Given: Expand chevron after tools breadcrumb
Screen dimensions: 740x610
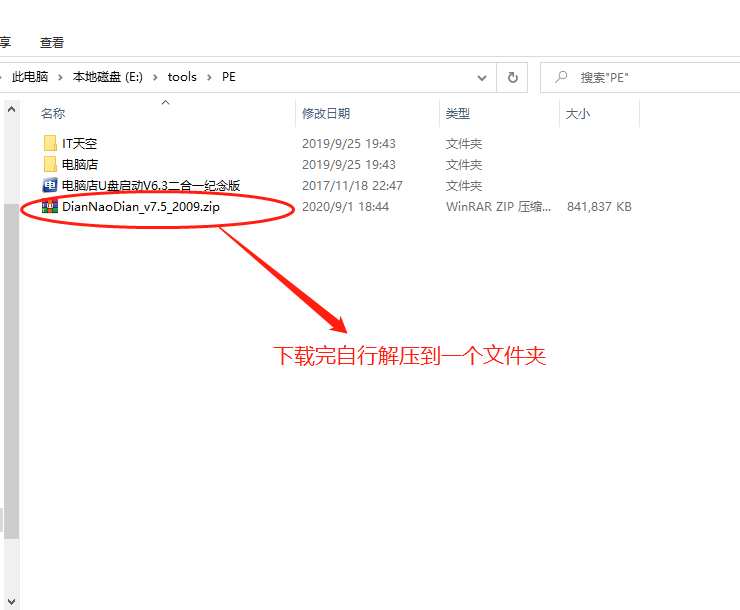Looking at the screenshot, I should click(209, 77).
